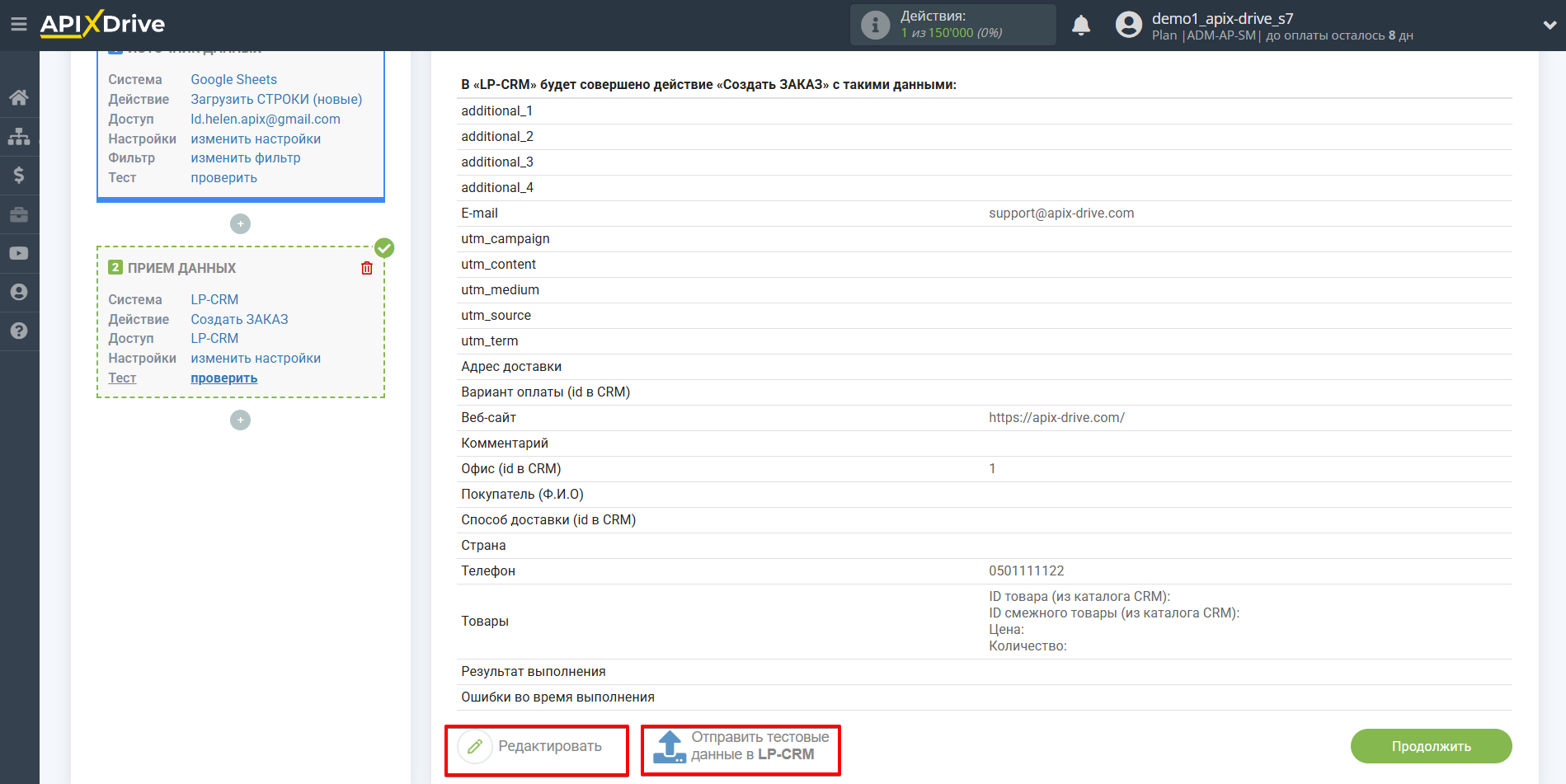Open LP-CRM system link in receiving block
Viewport: 1566px width, 784px height.
[214, 299]
